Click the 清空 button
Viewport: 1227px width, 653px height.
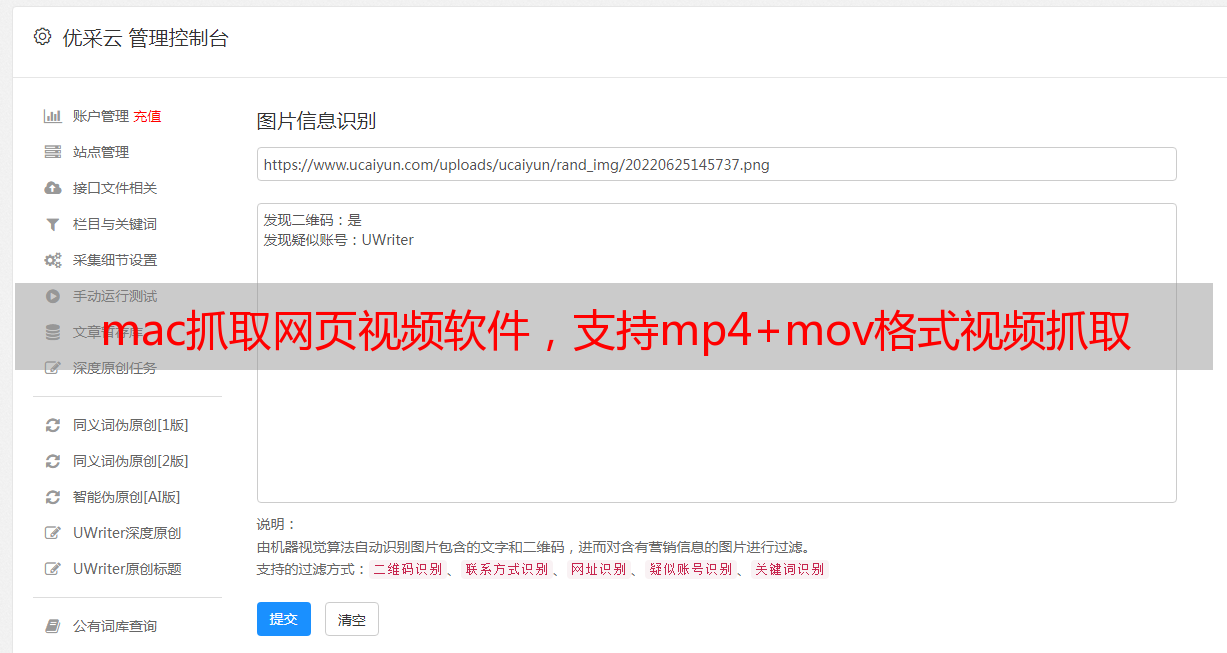pos(352,620)
